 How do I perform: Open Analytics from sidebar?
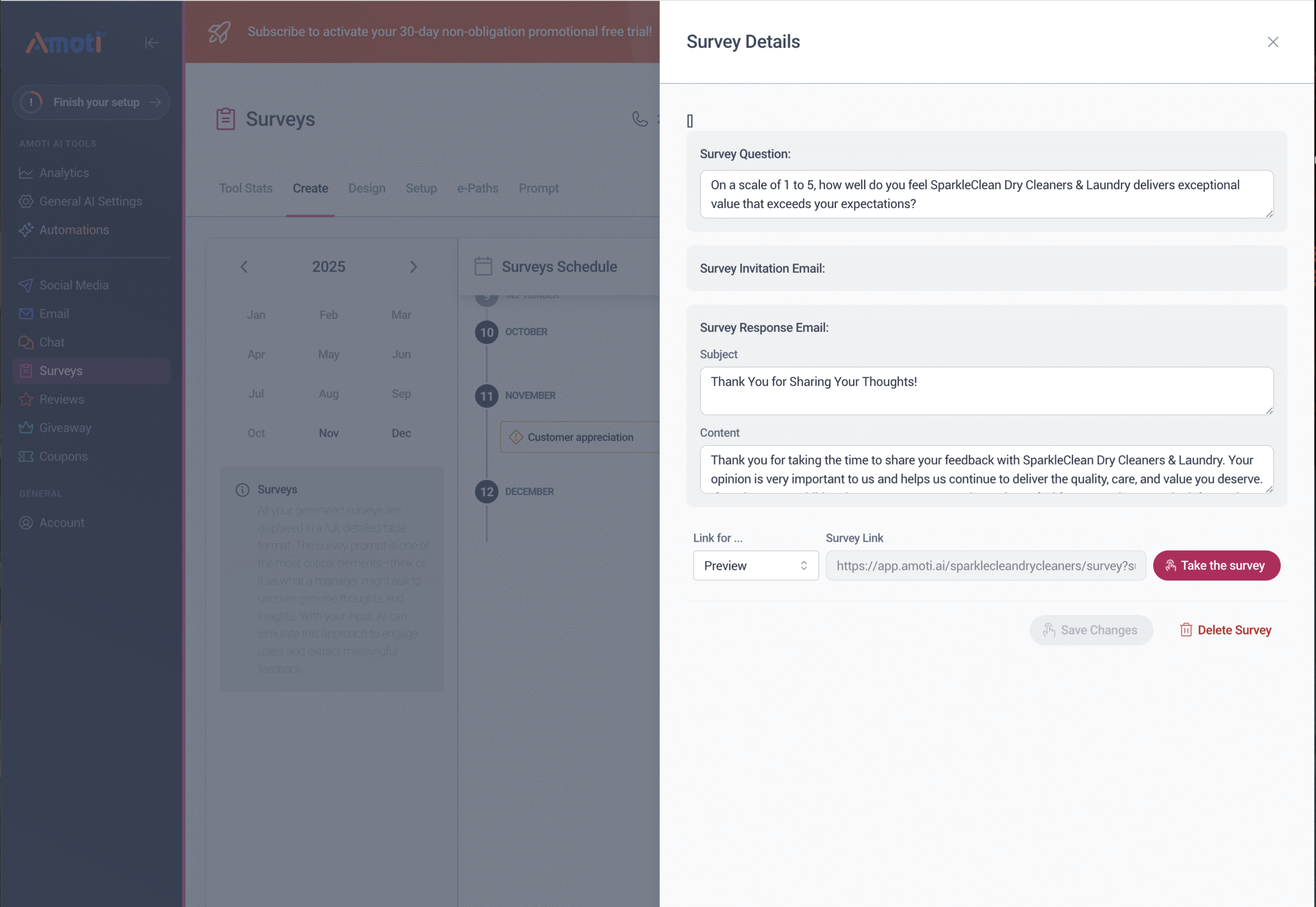[x=64, y=173]
